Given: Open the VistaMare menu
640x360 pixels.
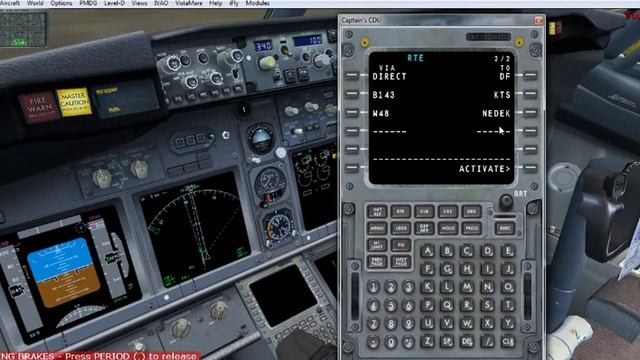Looking at the screenshot, I should tap(189, 3).
